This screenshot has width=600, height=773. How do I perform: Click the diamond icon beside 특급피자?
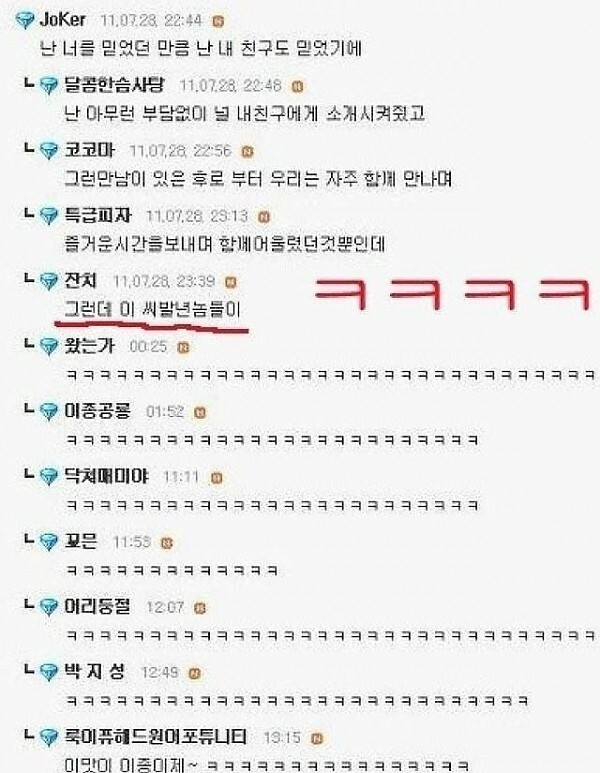[x=49, y=216]
